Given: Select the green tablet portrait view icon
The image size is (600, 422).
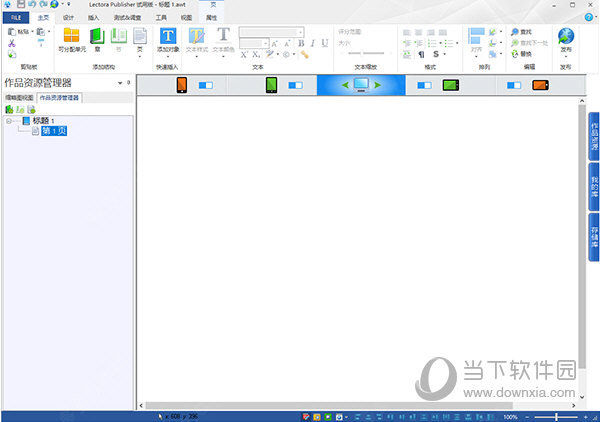Looking at the screenshot, I should [x=271, y=85].
